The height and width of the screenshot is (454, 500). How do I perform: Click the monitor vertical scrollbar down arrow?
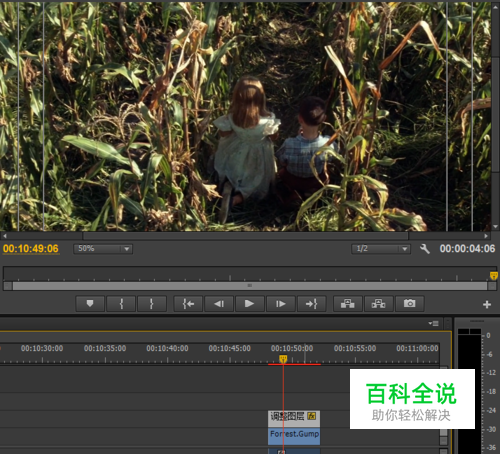tap(495, 227)
